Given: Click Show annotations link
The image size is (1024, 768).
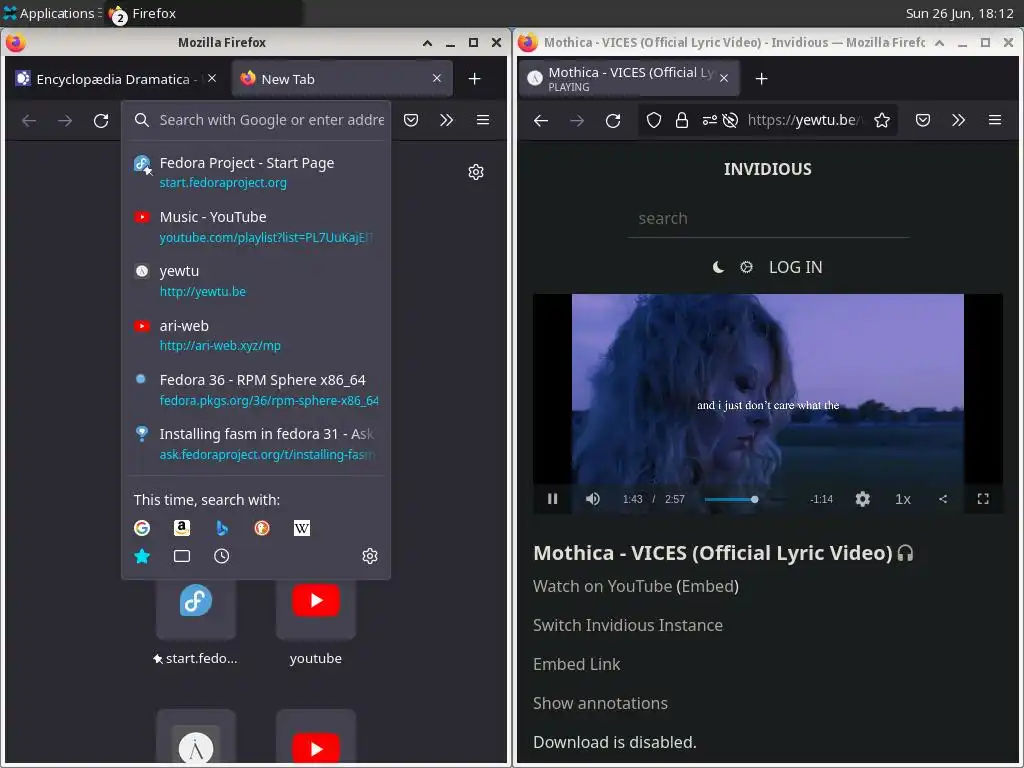Looking at the screenshot, I should [x=600, y=703].
